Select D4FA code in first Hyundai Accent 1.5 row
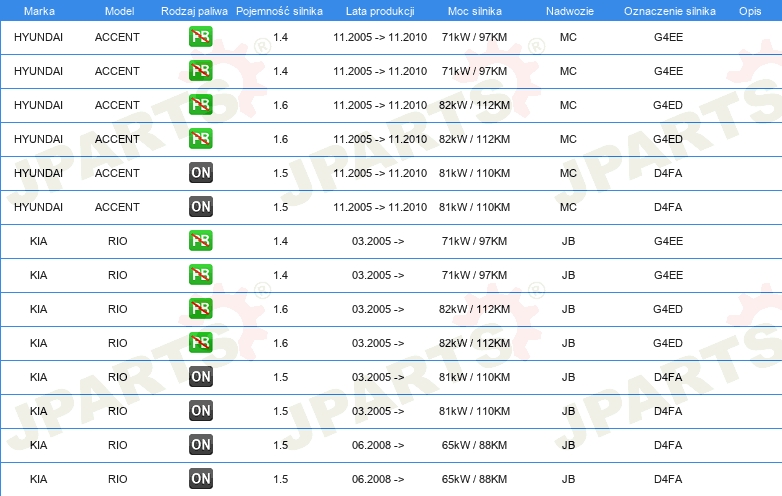 [668, 173]
